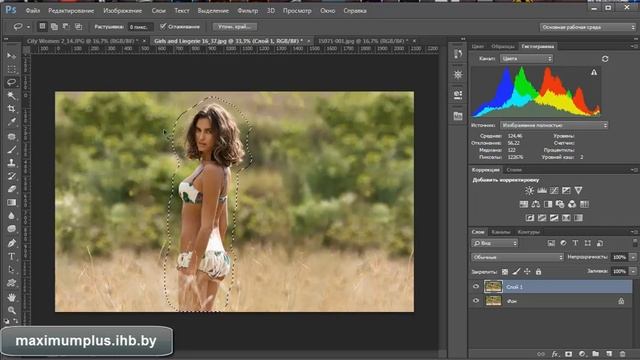Hide the Слой 1 layer

click(x=476, y=287)
